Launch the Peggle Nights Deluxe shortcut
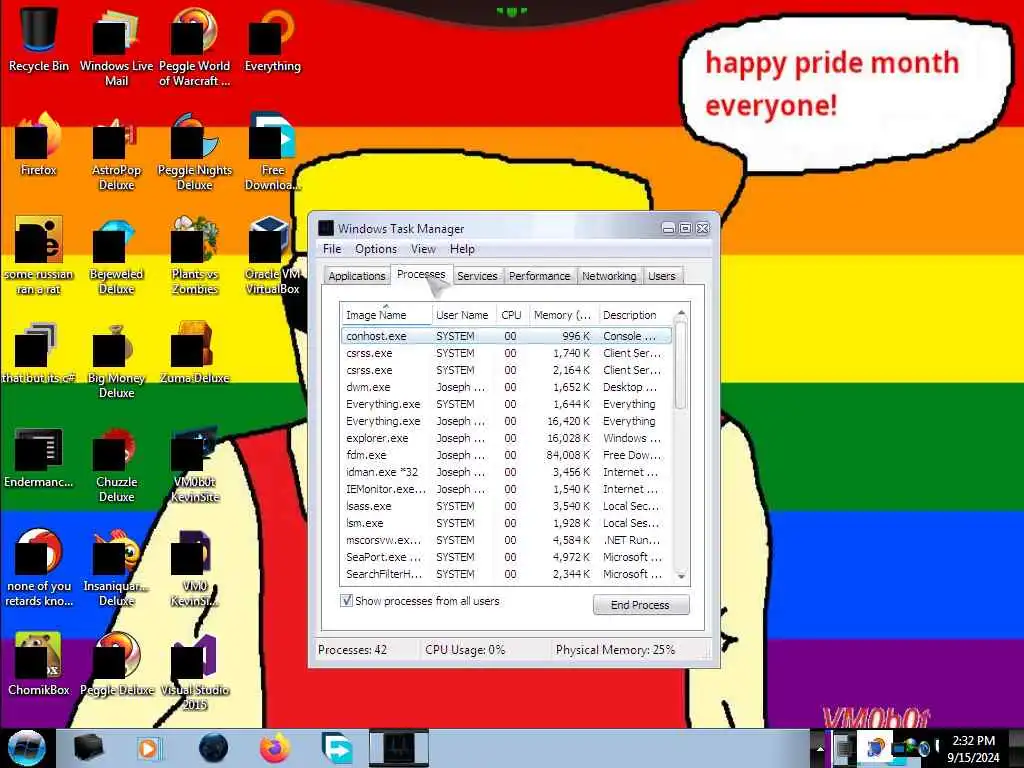The width and height of the screenshot is (1024, 768). [x=195, y=152]
